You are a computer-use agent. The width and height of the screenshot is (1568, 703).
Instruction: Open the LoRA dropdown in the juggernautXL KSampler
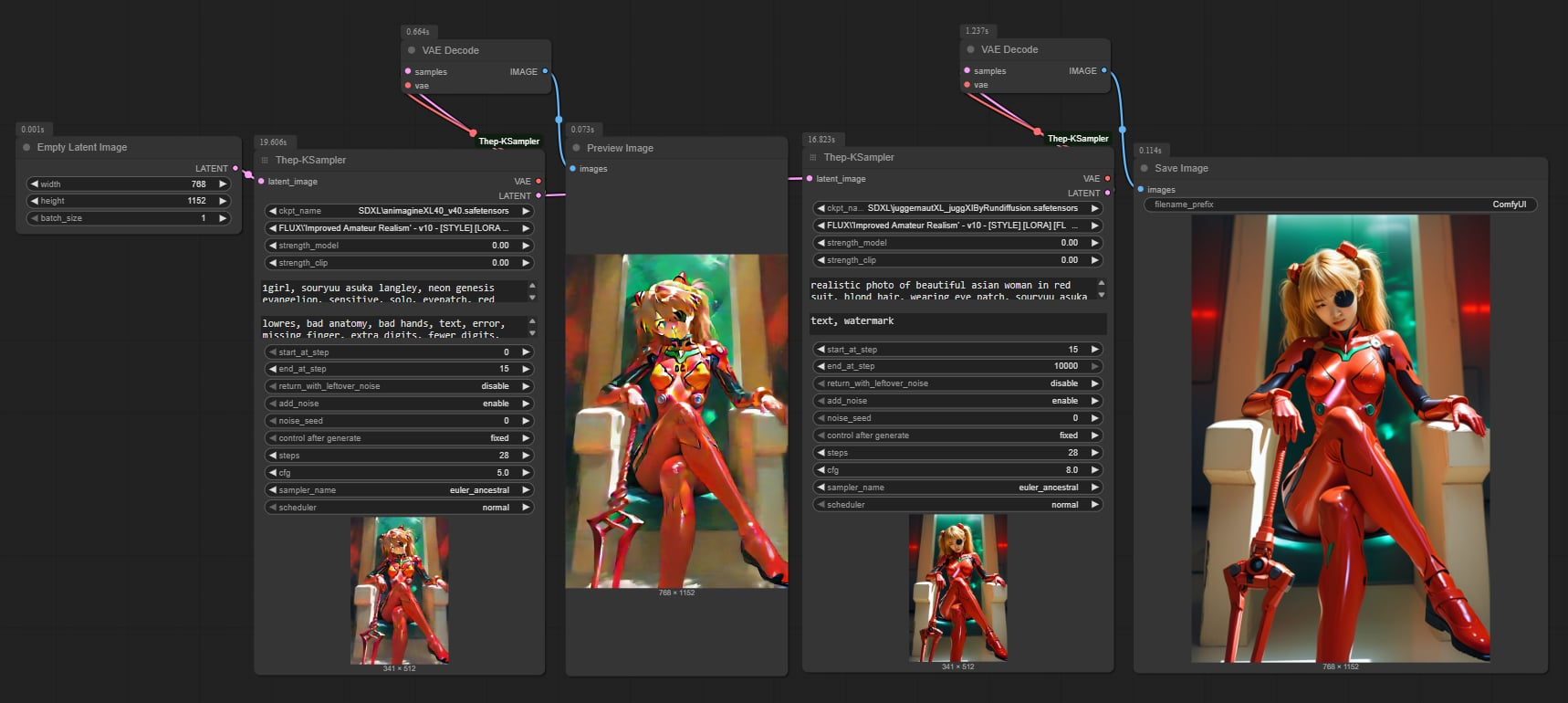957,226
